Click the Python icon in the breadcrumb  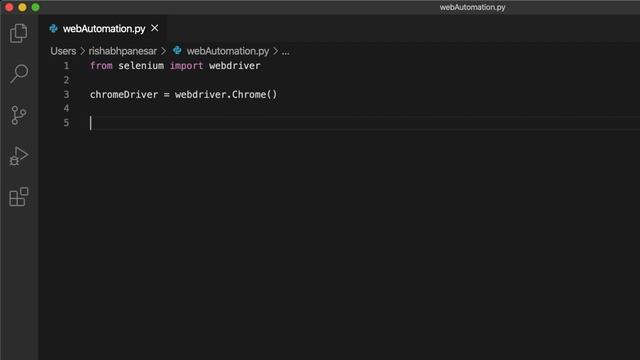177,51
